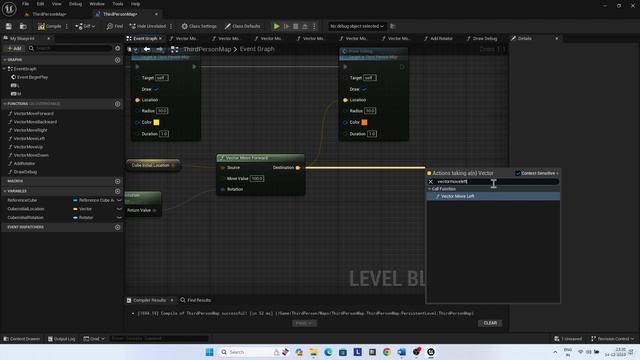Open My Blueprint settings gear icon
This screenshot has height=360, width=640.
[118, 48]
